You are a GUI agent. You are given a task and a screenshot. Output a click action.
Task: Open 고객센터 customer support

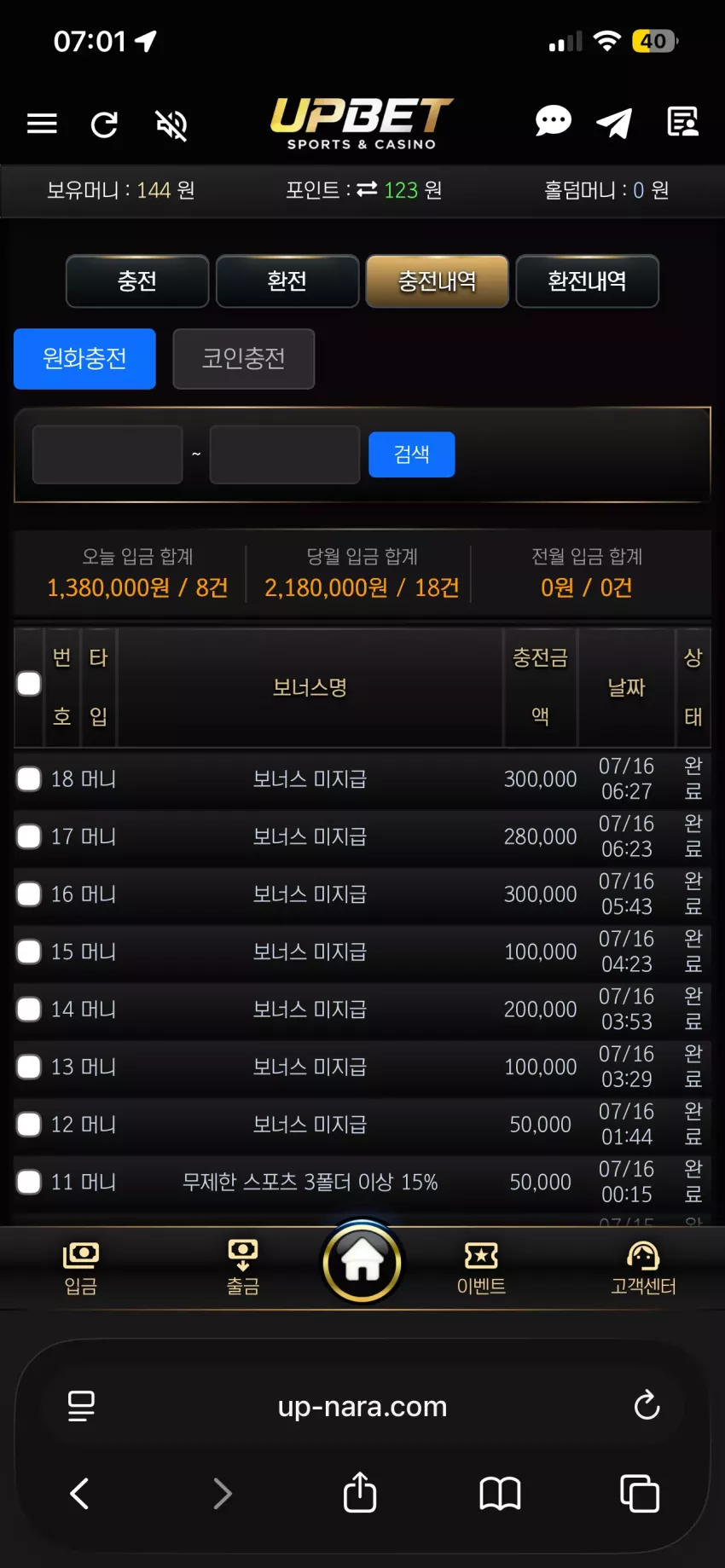coord(643,1268)
